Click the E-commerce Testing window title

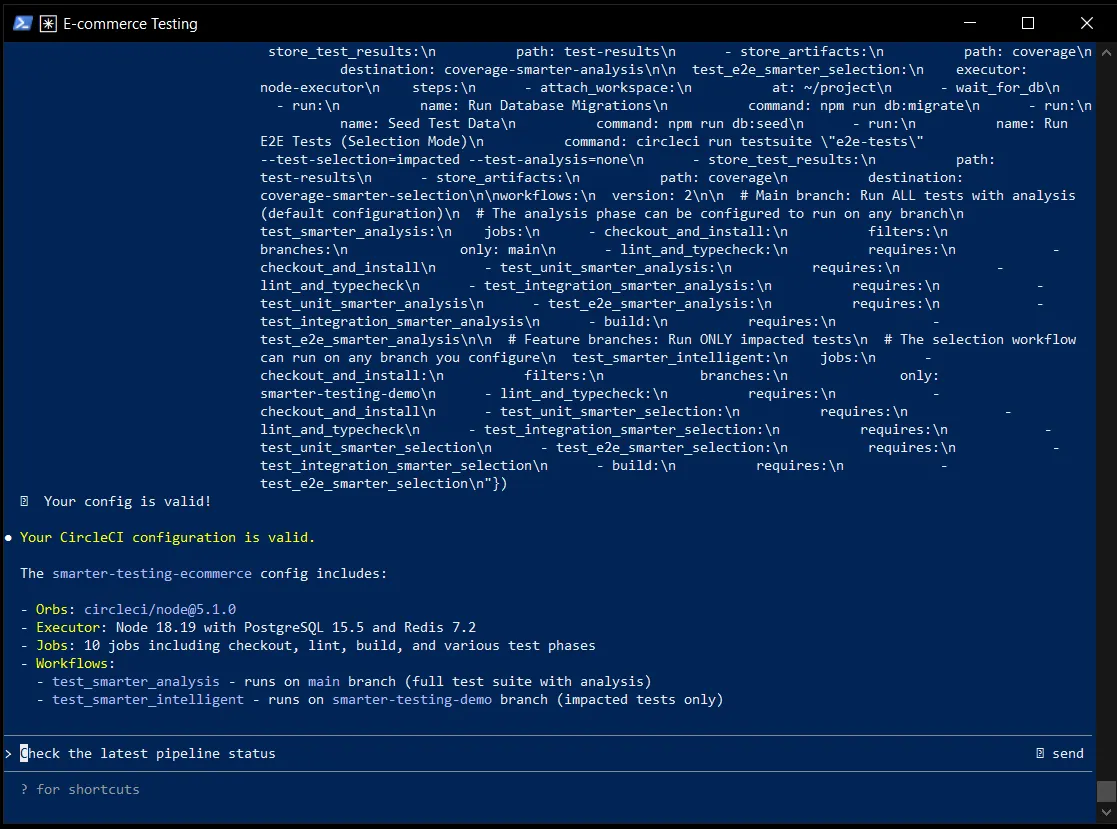(x=130, y=24)
